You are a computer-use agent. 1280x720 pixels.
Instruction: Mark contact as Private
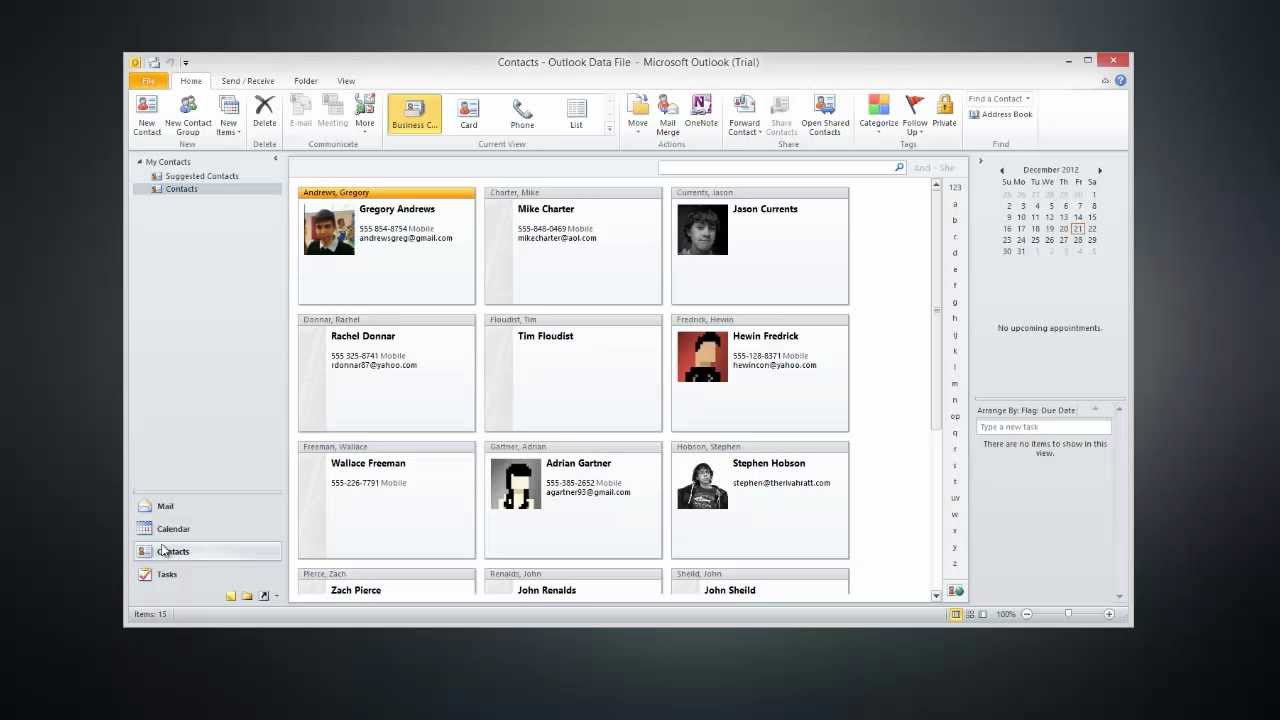(944, 111)
